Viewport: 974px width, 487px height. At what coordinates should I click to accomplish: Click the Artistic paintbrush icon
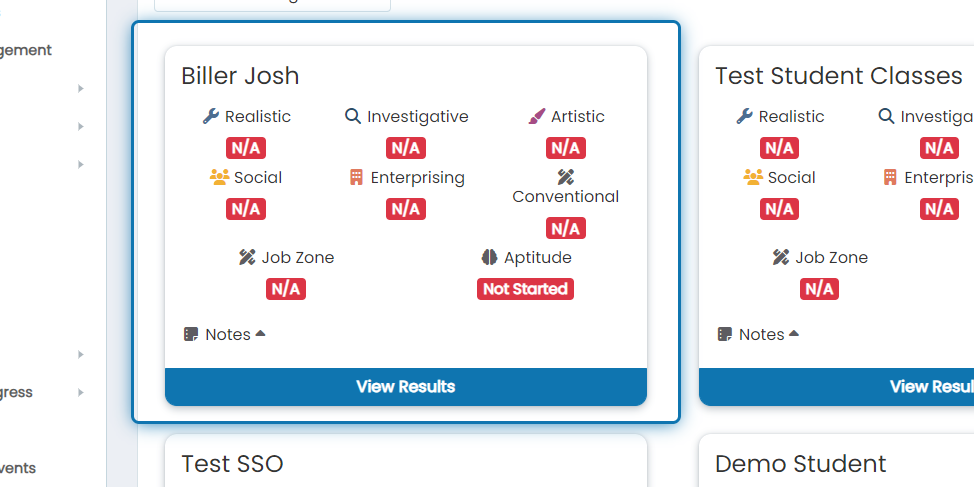point(537,116)
